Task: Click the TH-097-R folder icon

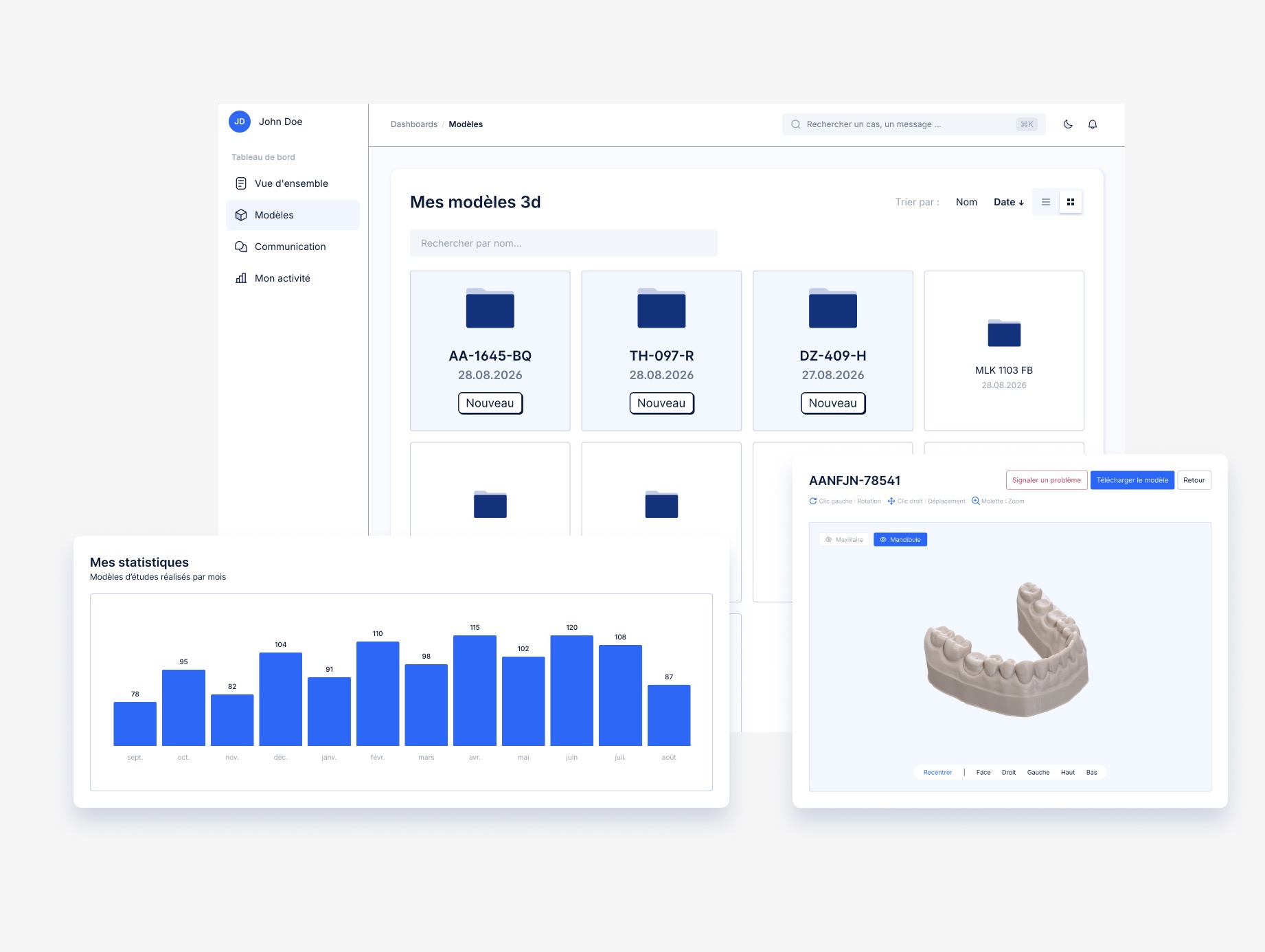Action: 661,308
